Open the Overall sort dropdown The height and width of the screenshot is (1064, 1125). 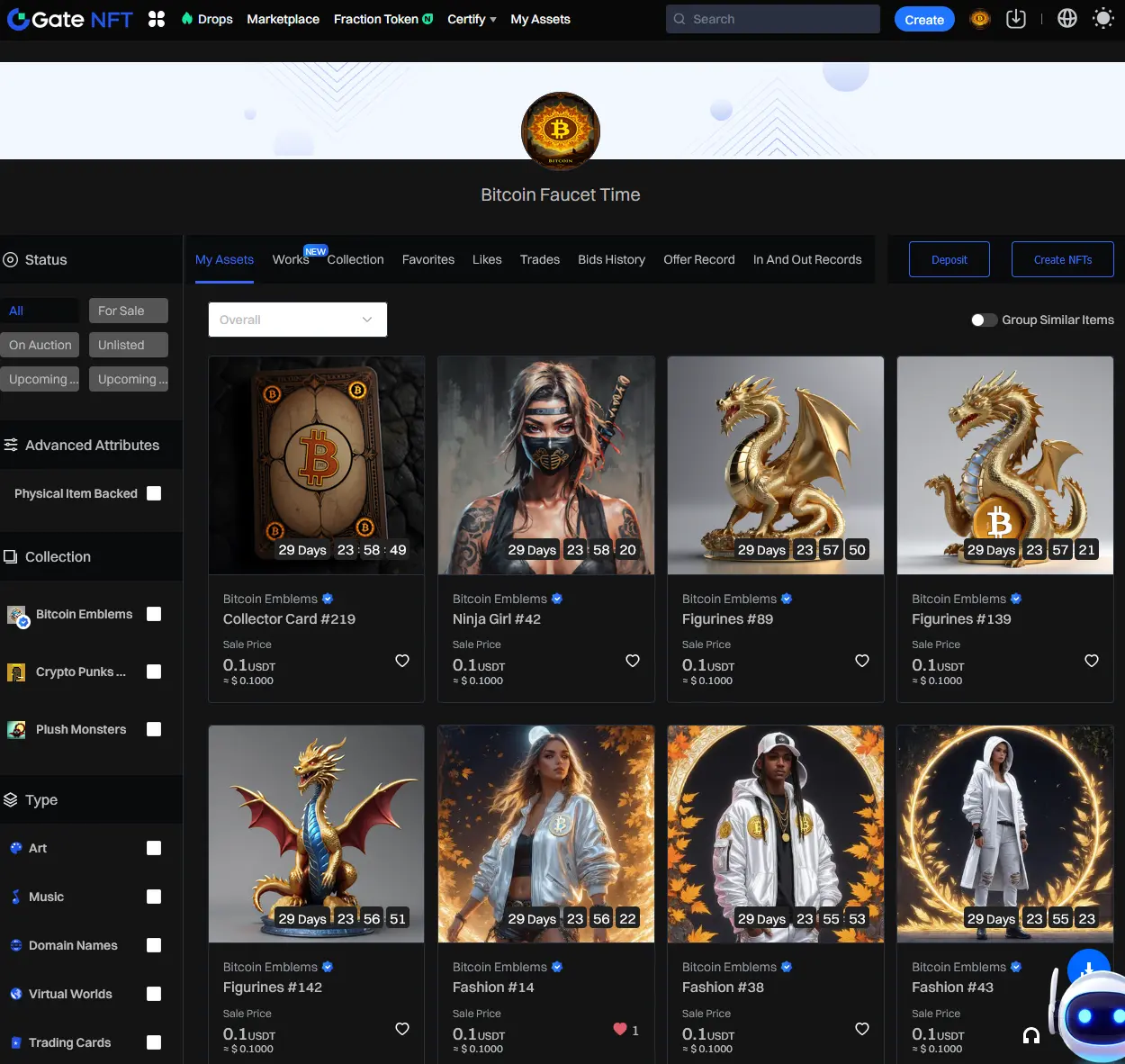pos(298,320)
